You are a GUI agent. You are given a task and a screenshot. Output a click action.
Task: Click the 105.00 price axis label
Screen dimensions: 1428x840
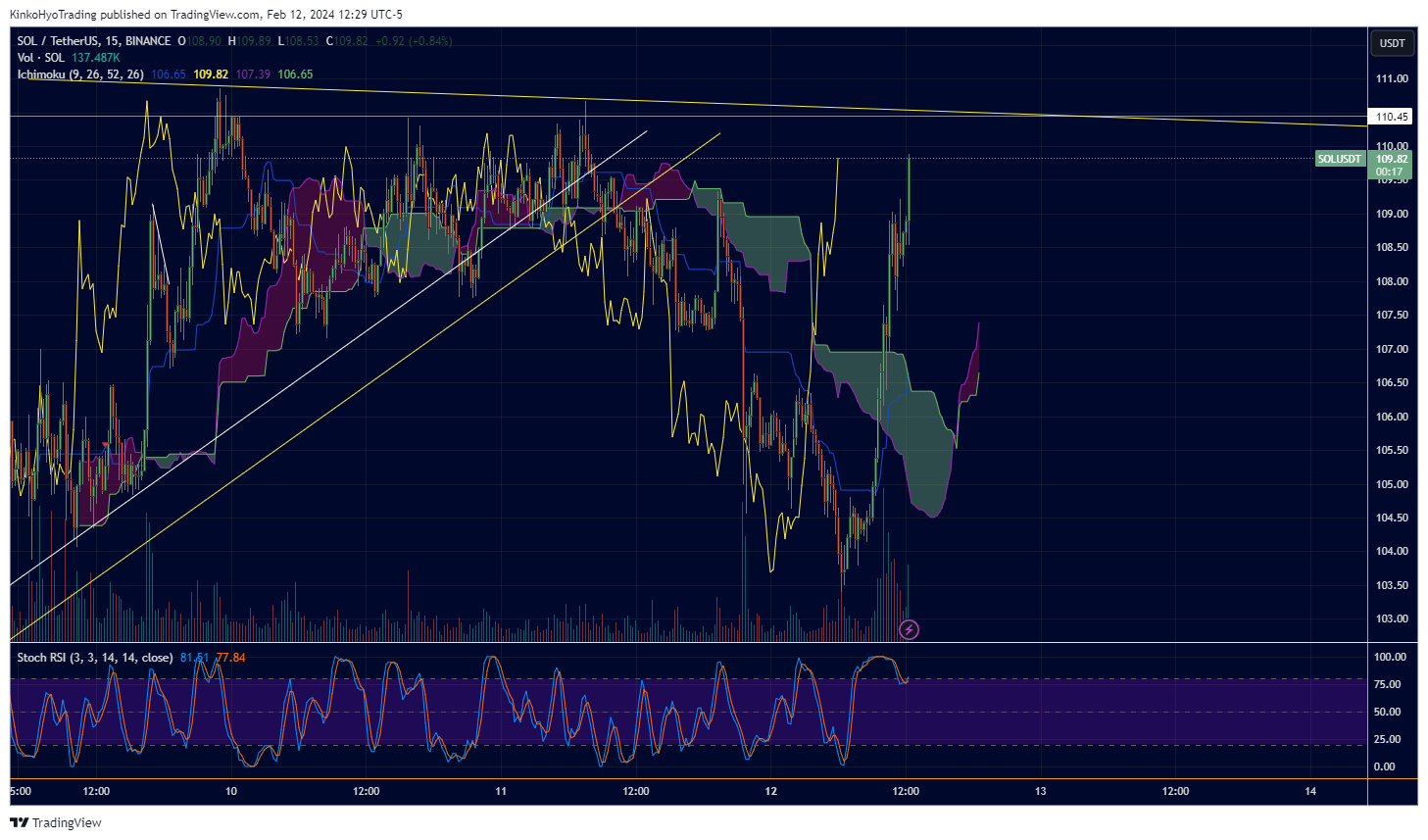pos(1392,484)
